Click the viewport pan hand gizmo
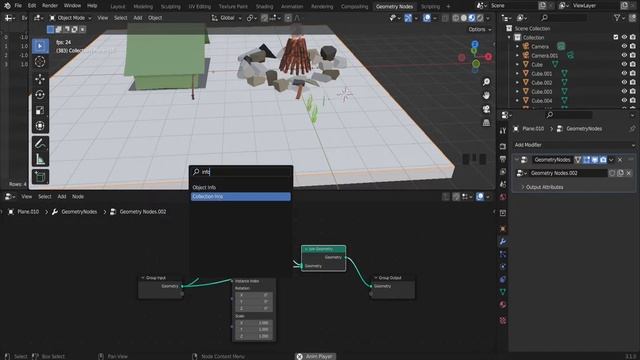 coord(486,96)
